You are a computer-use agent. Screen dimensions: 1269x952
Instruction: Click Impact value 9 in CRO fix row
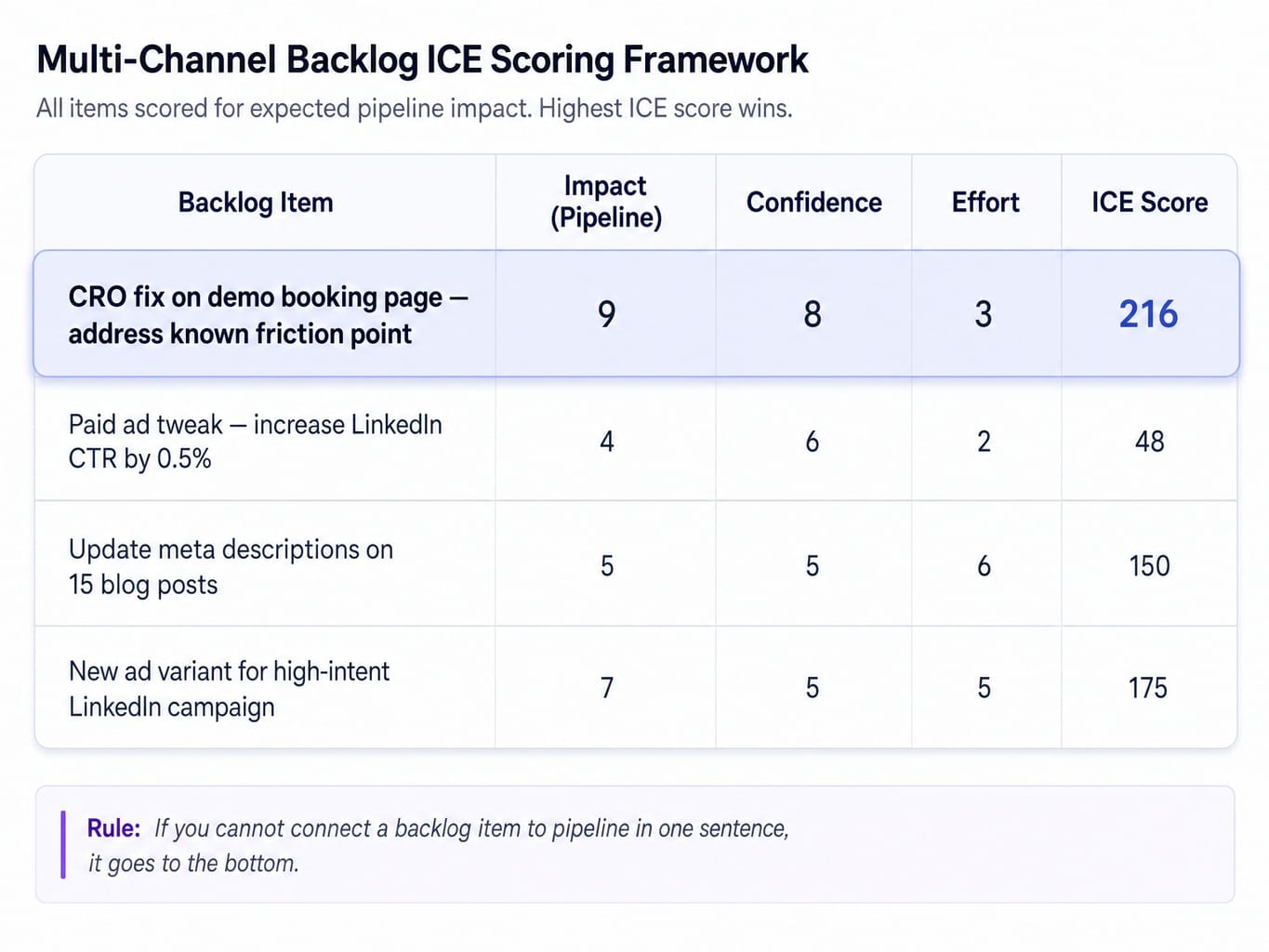point(606,314)
